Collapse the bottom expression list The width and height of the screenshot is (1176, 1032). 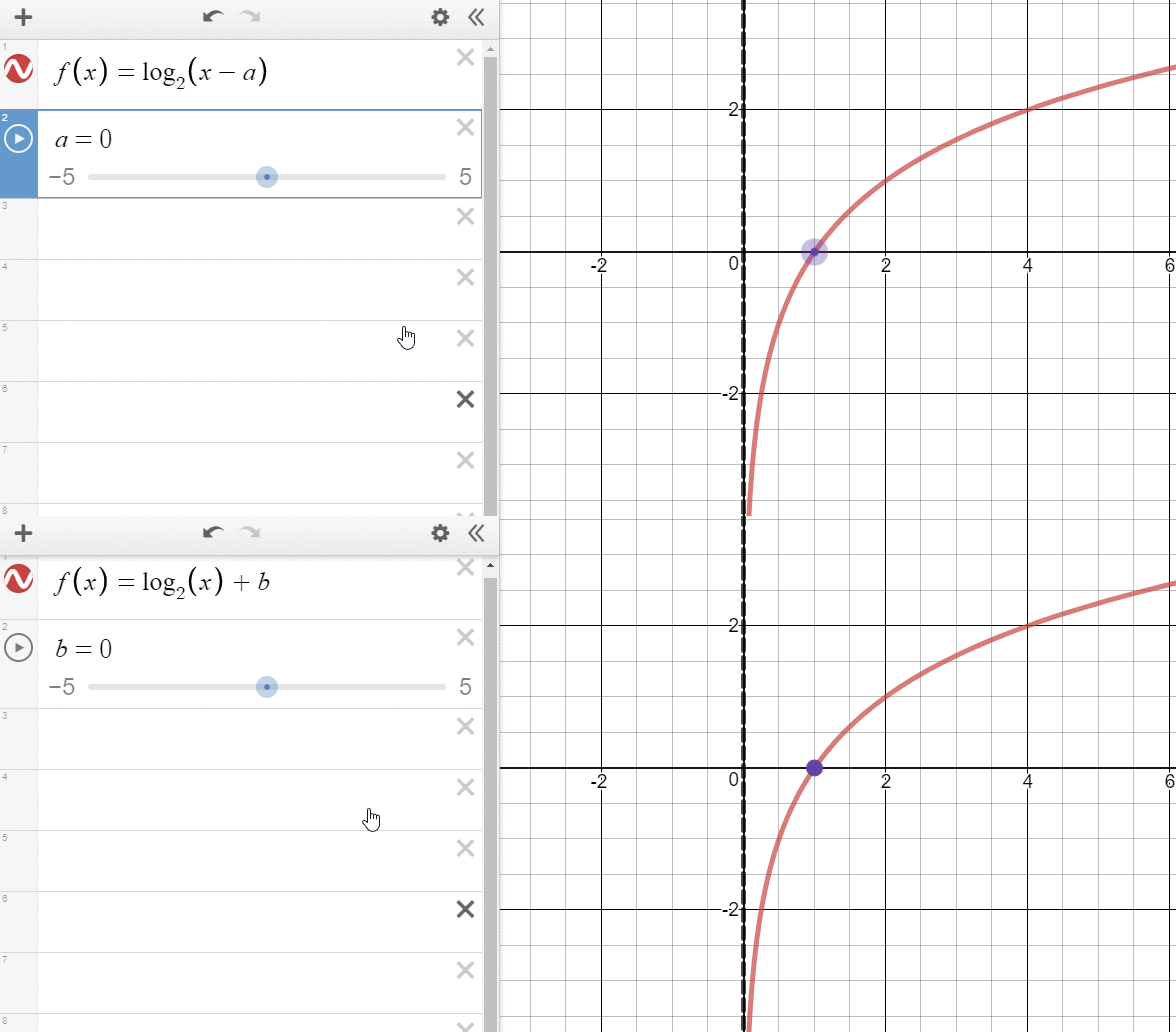pyautogui.click(x=476, y=533)
